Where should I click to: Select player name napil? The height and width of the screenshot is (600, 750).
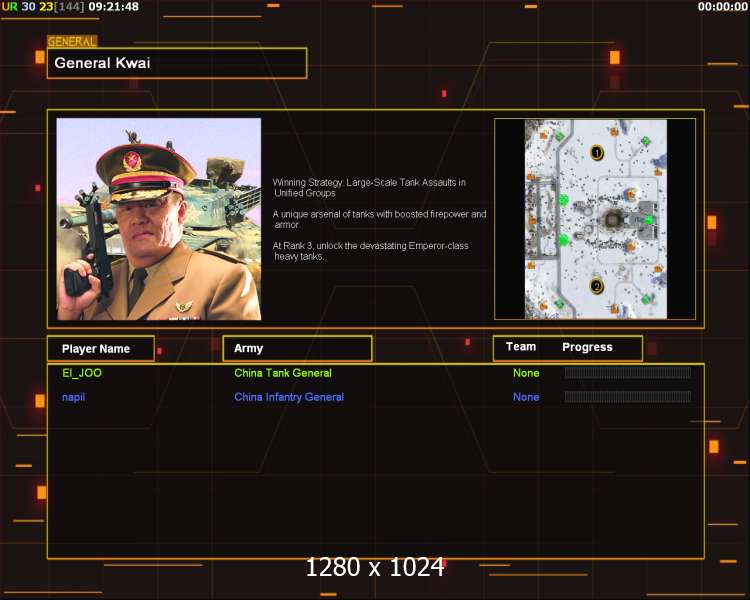pos(73,397)
